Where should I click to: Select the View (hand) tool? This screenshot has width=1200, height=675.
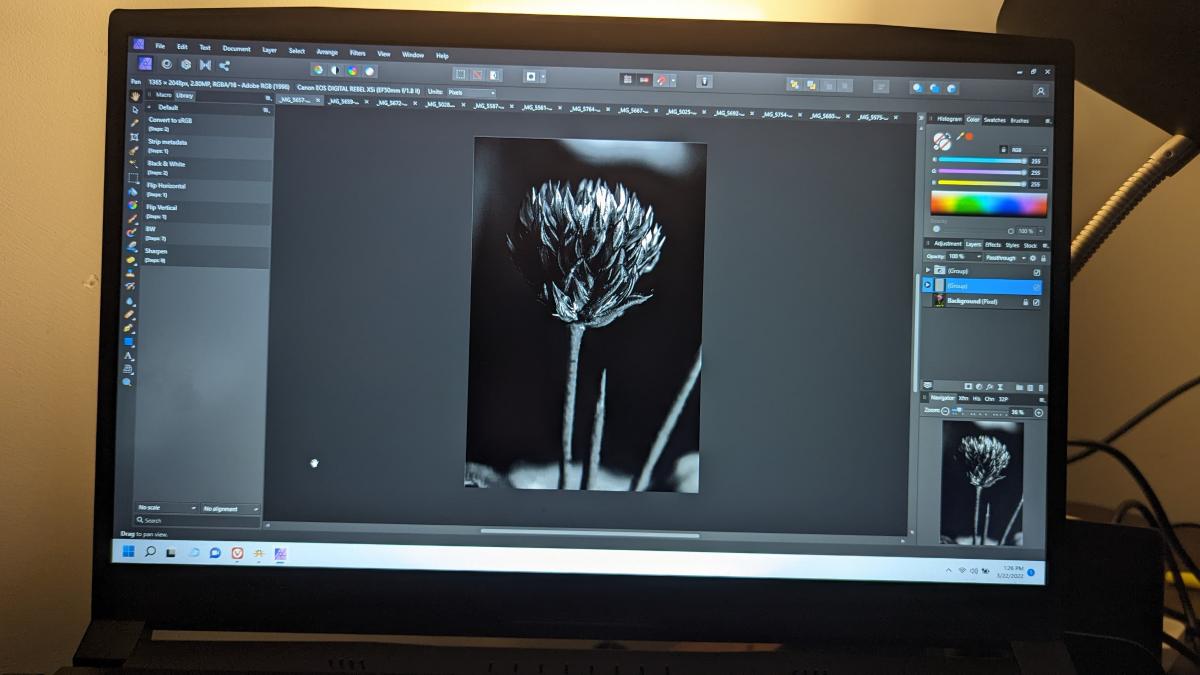coord(135,96)
